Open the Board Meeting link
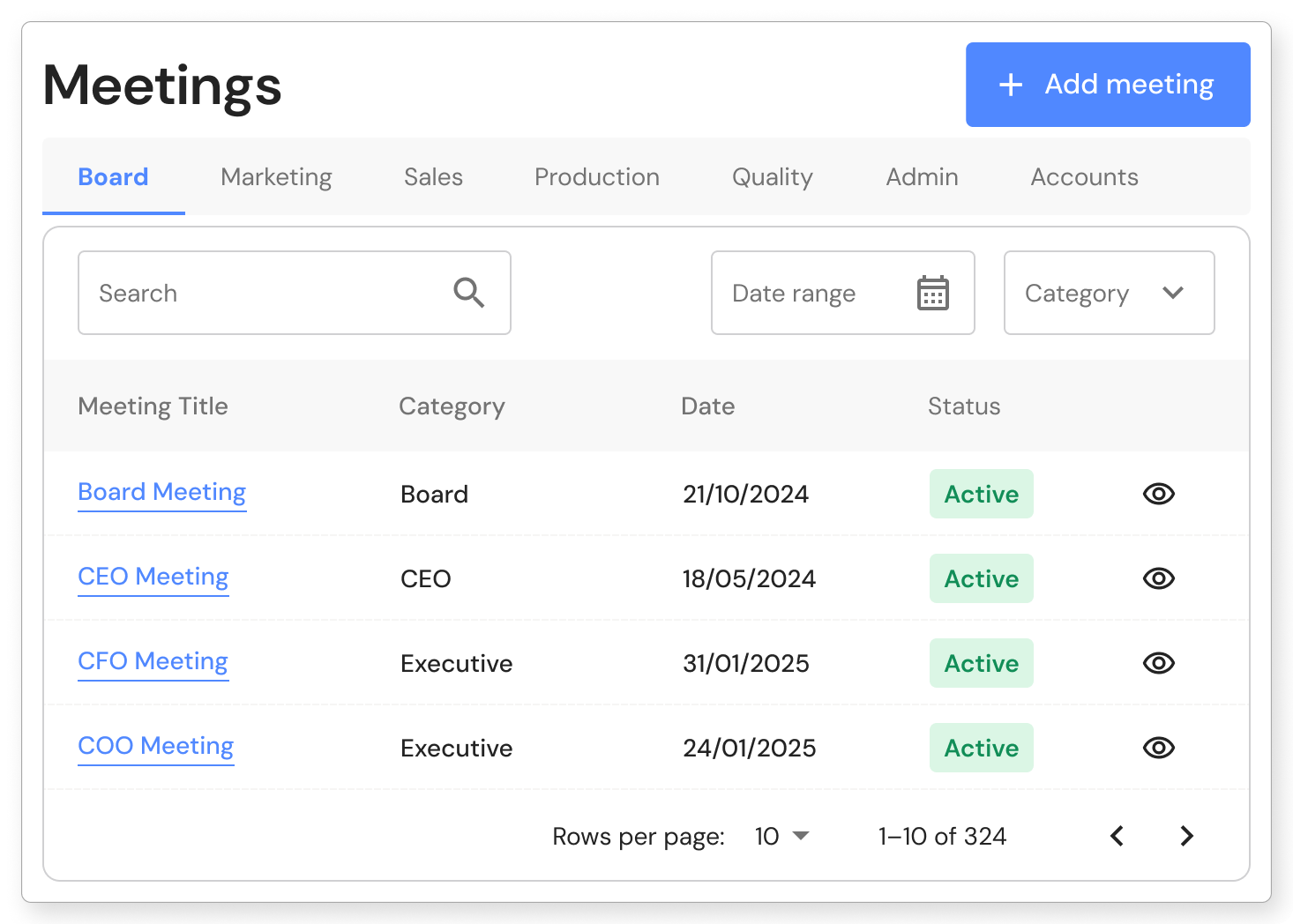Screen dimensions: 1293x924 pyautogui.click(x=162, y=492)
